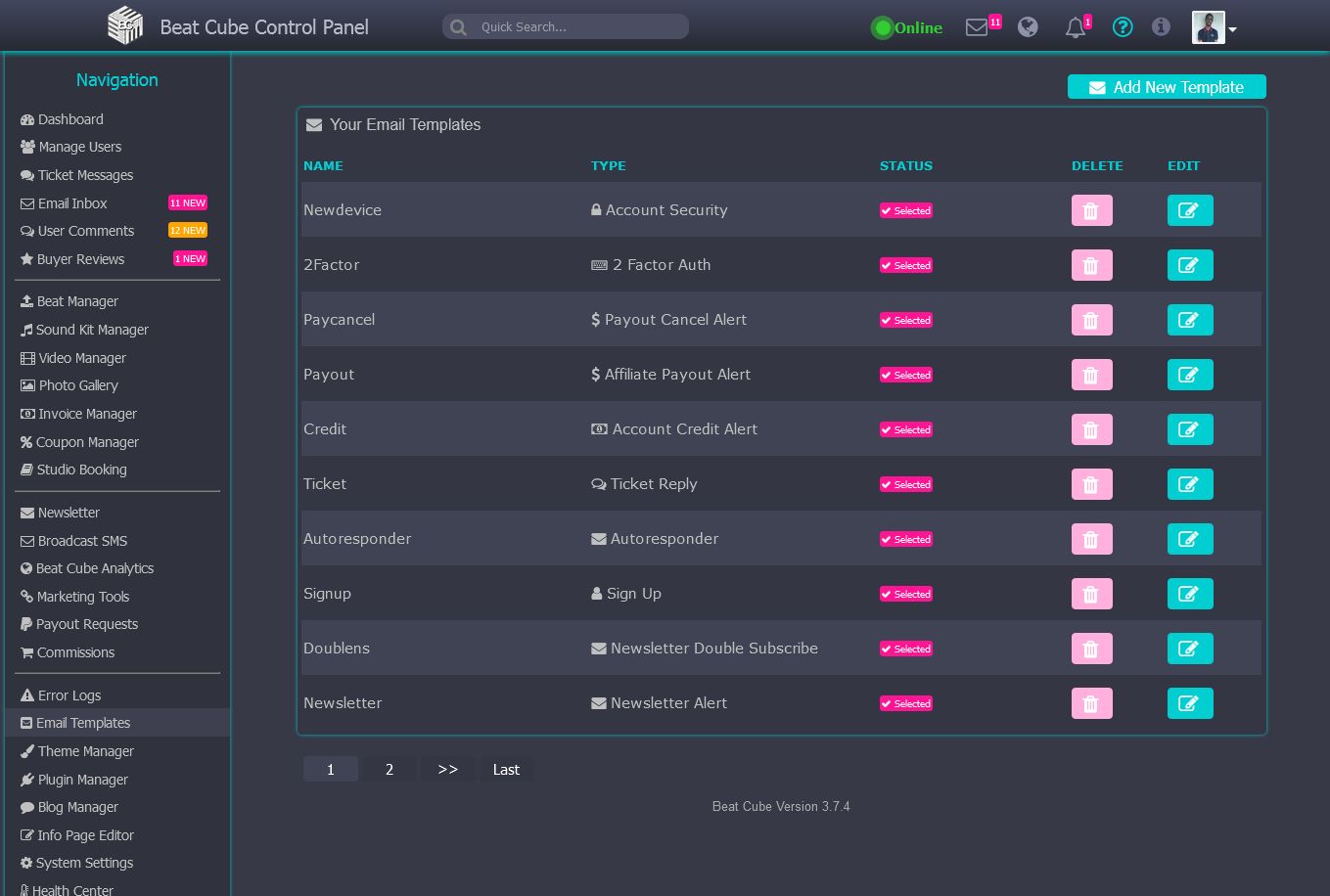The height and width of the screenshot is (896, 1330).
Task: Edit the Payout template
Action: pyautogui.click(x=1190, y=375)
